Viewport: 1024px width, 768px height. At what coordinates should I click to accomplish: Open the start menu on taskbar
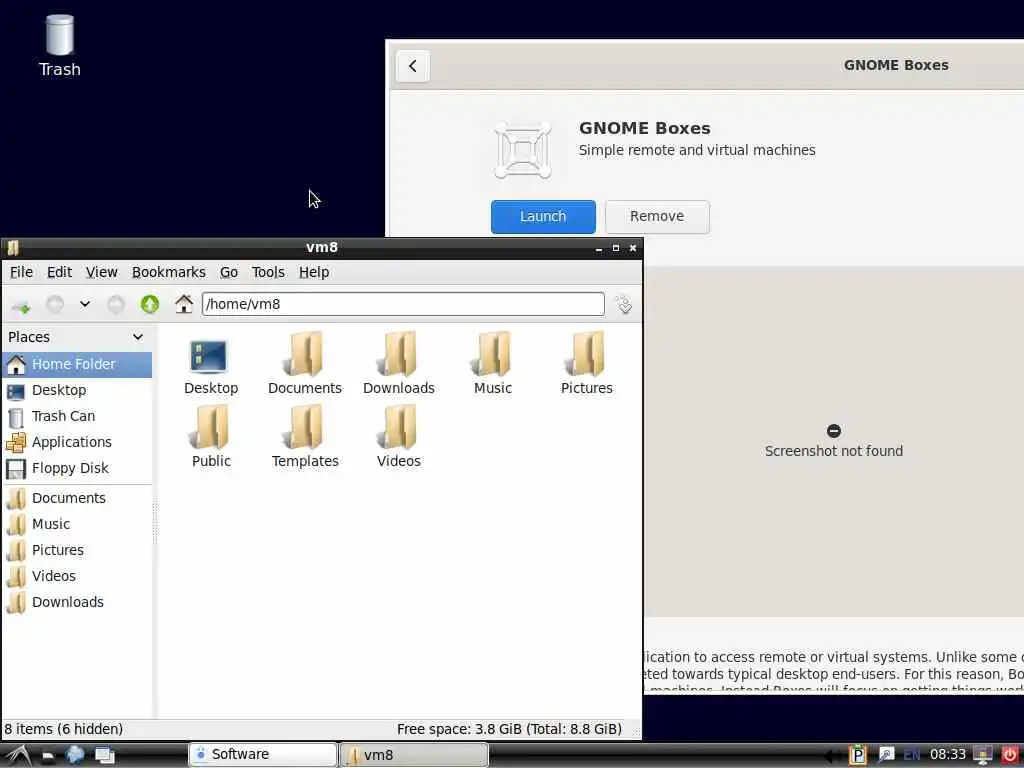pyautogui.click(x=18, y=756)
